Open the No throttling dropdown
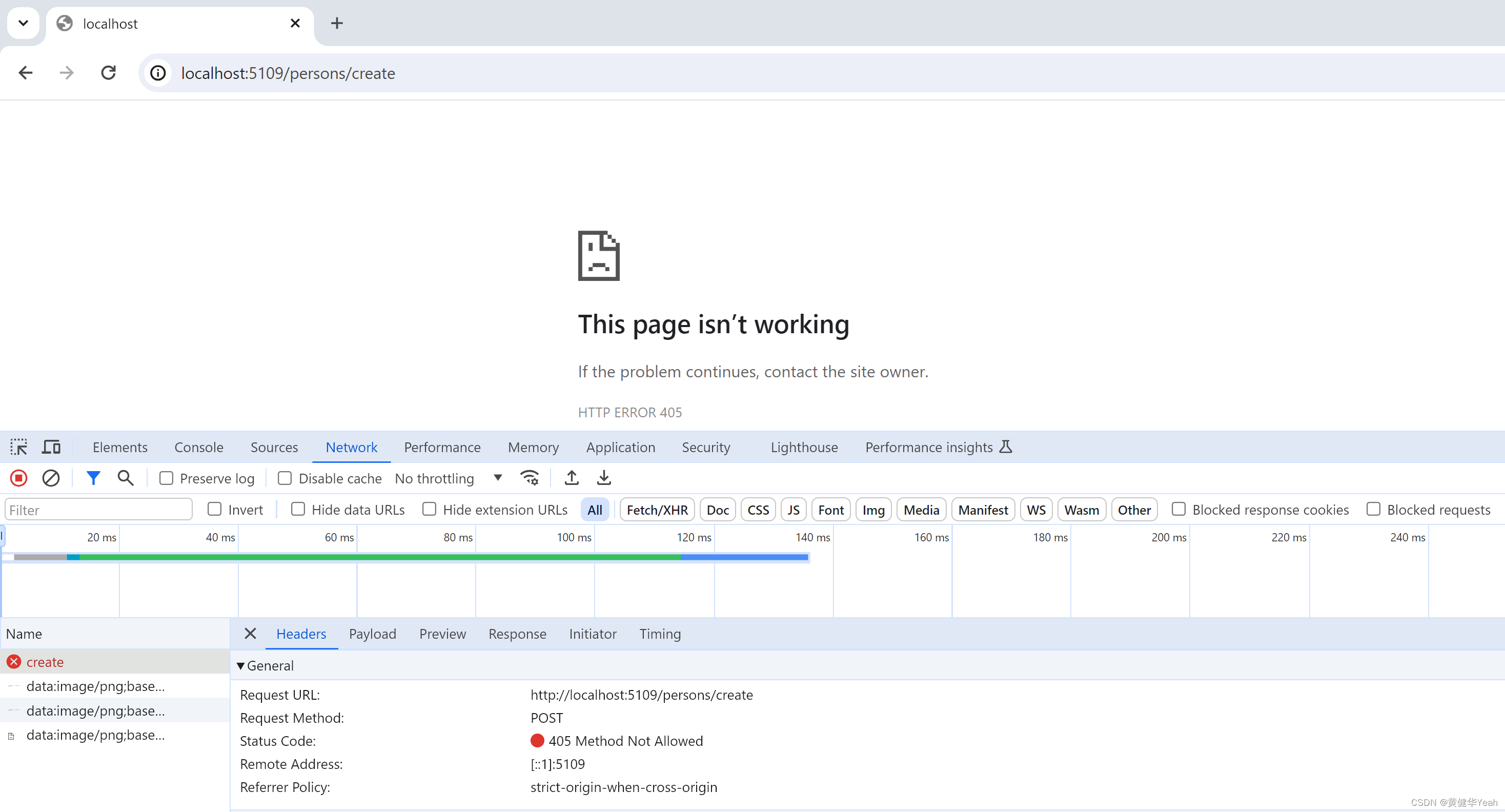1505x812 pixels. [448, 478]
